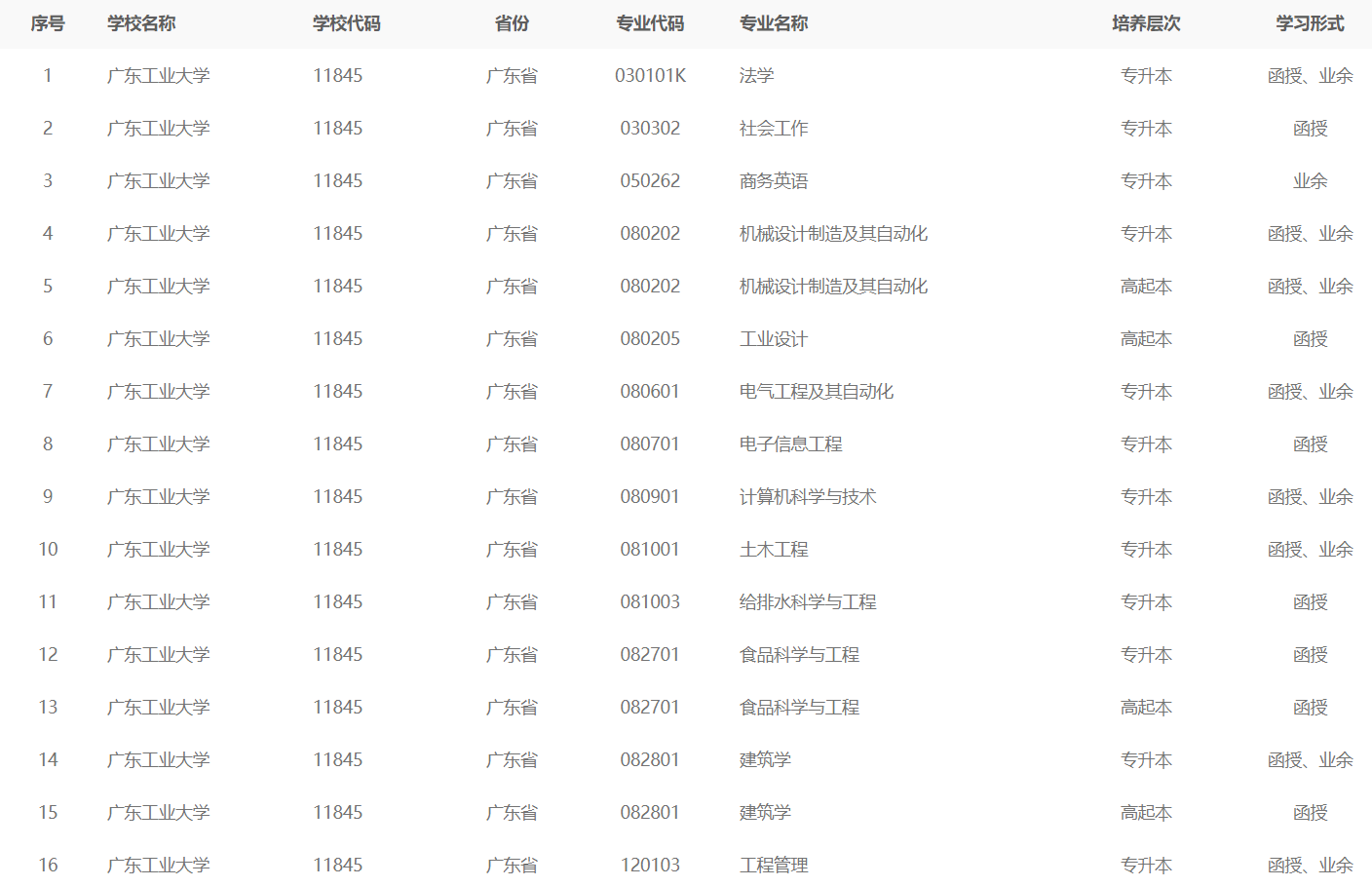The width and height of the screenshot is (1372, 887).
Task: Click 专升本 in the 电子信息工程 row
Action: [1146, 444]
